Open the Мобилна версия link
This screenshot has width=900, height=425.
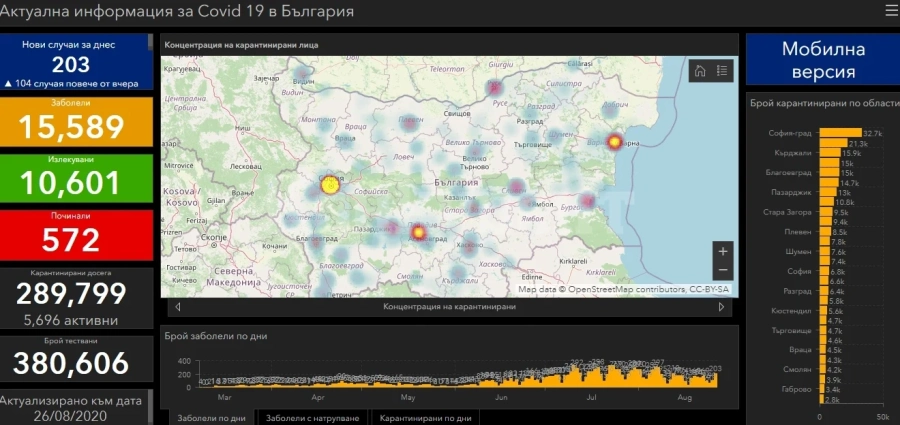(x=823, y=60)
